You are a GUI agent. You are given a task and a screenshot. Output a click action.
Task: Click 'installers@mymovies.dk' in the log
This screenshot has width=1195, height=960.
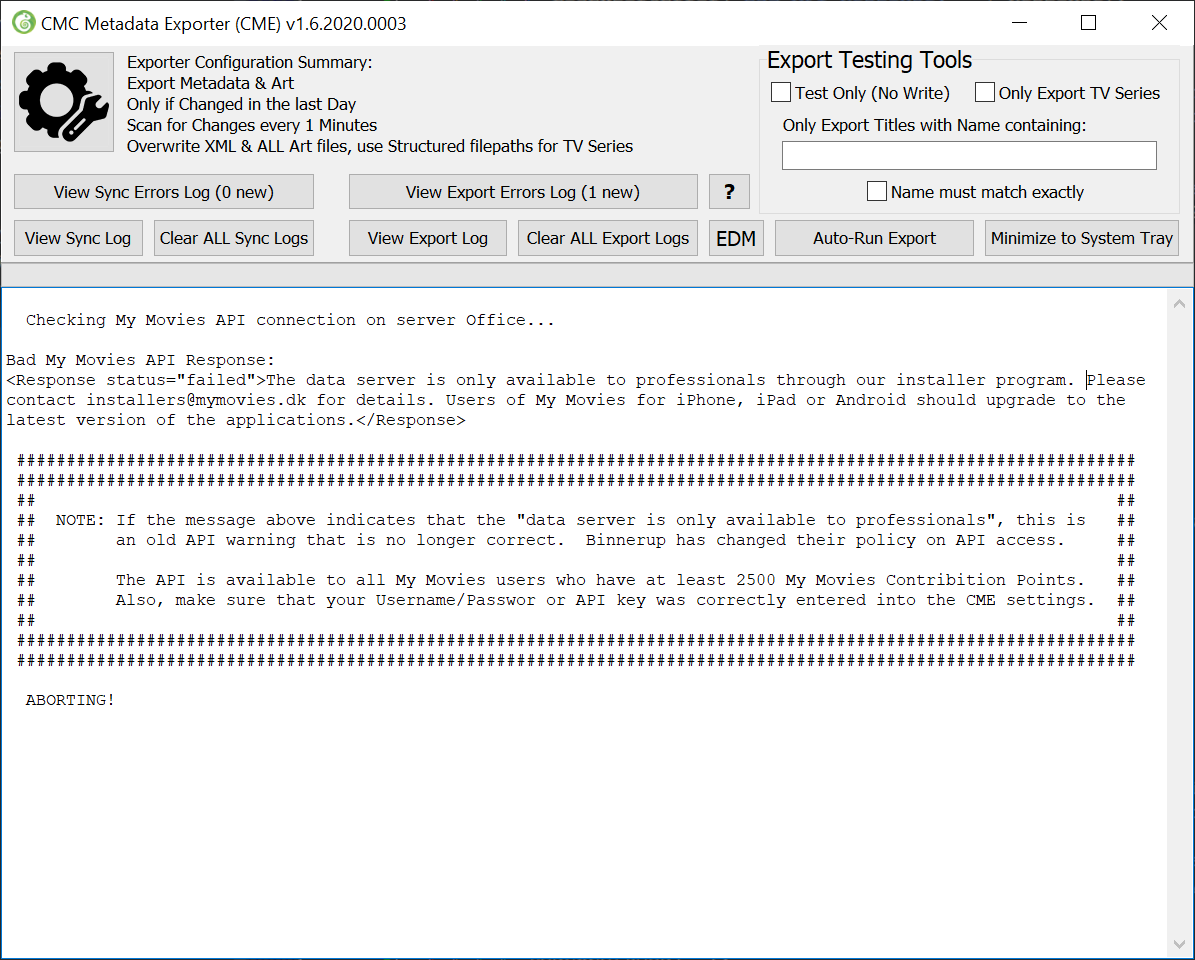[x=196, y=400]
